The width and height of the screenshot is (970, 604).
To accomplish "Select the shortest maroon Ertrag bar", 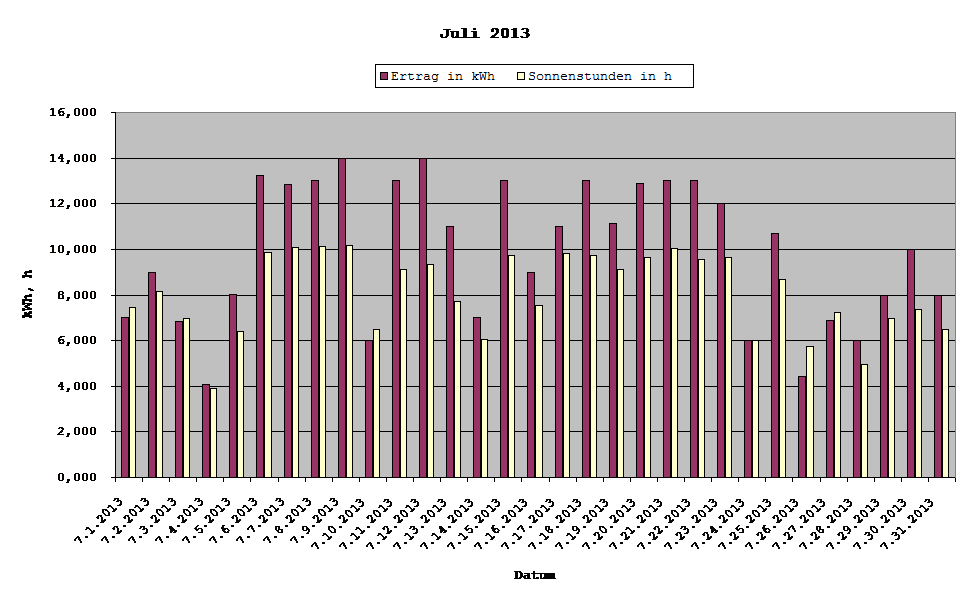I will pyautogui.click(x=205, y=430).
